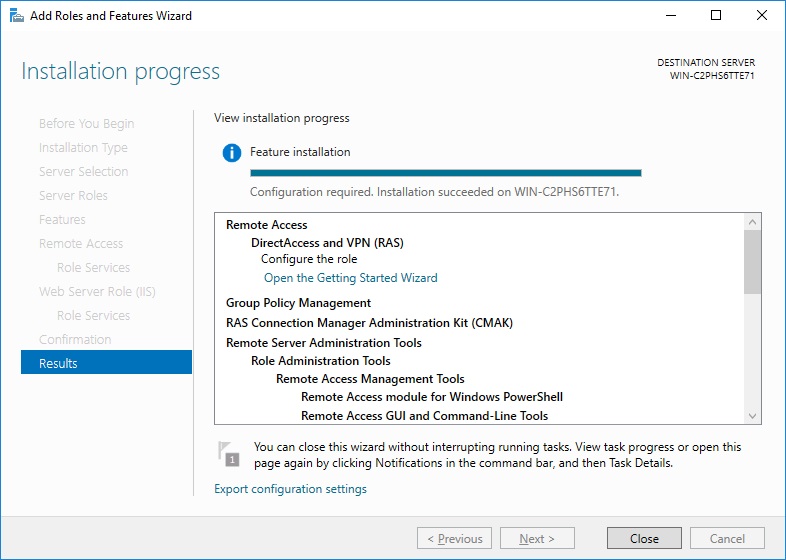Click Export configuration settings link
786x560 pixels.
290,489
